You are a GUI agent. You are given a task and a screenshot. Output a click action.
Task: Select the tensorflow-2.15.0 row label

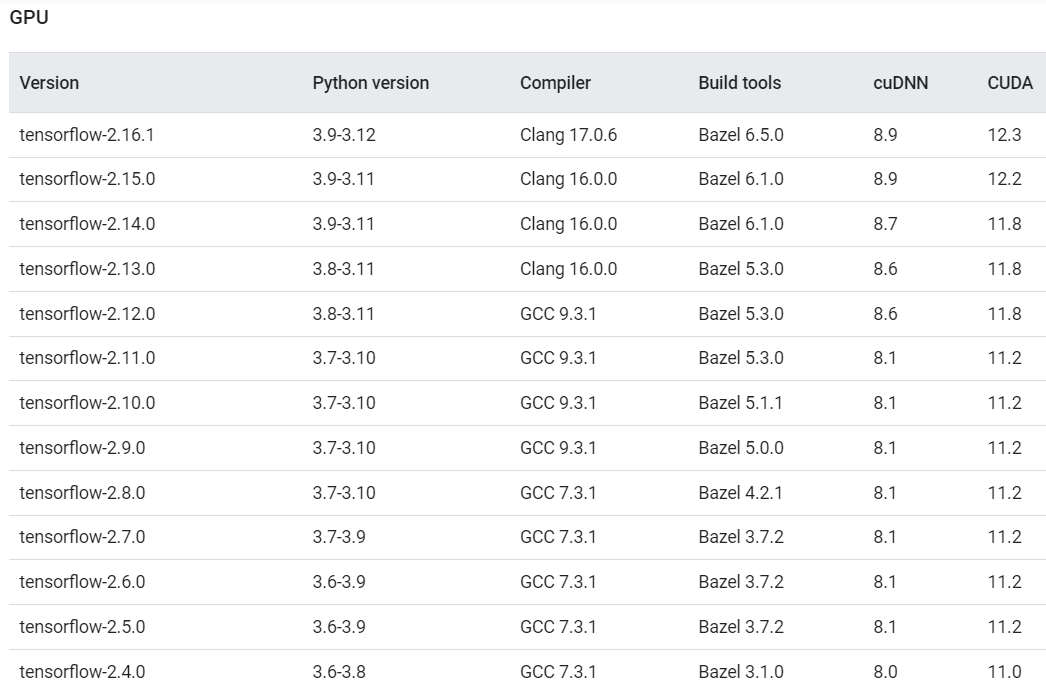(x=87, y=179)
